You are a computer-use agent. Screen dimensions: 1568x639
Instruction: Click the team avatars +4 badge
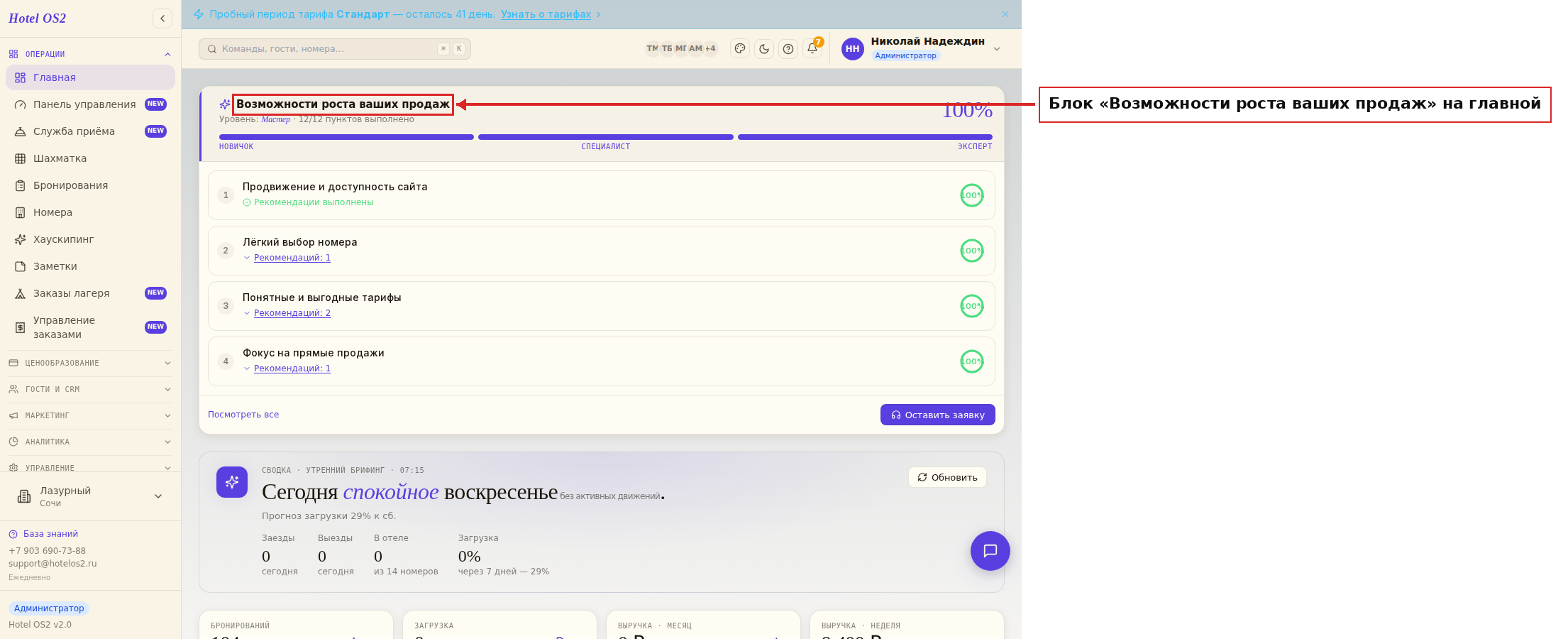[710, 49]
